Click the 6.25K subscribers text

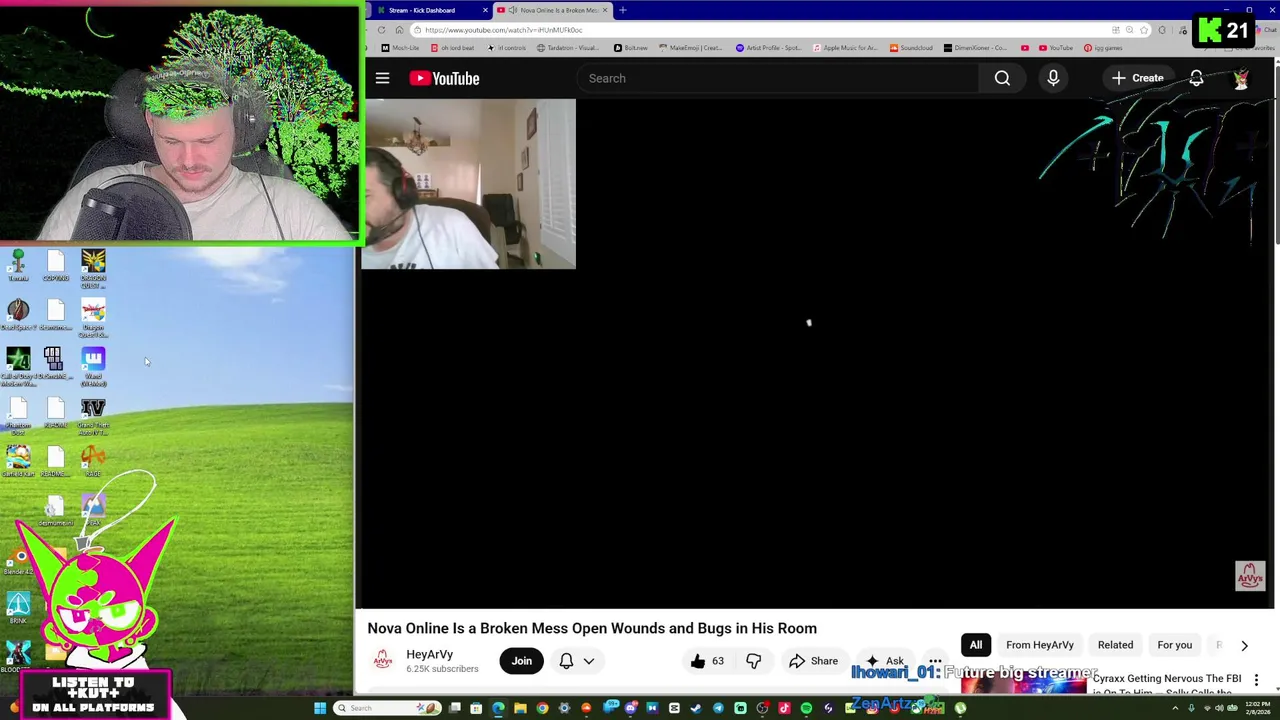pos(442,669)
